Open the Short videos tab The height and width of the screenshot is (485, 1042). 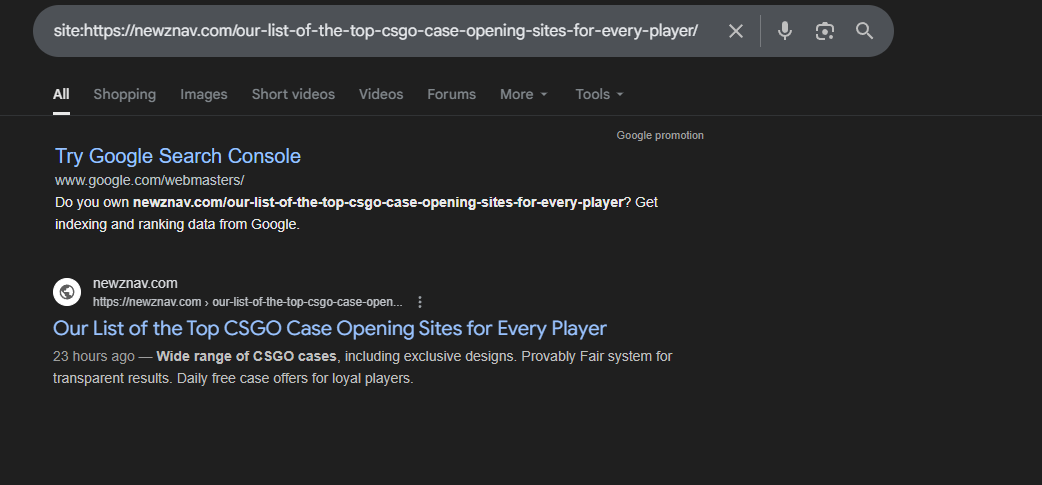[x=293, y=94]
